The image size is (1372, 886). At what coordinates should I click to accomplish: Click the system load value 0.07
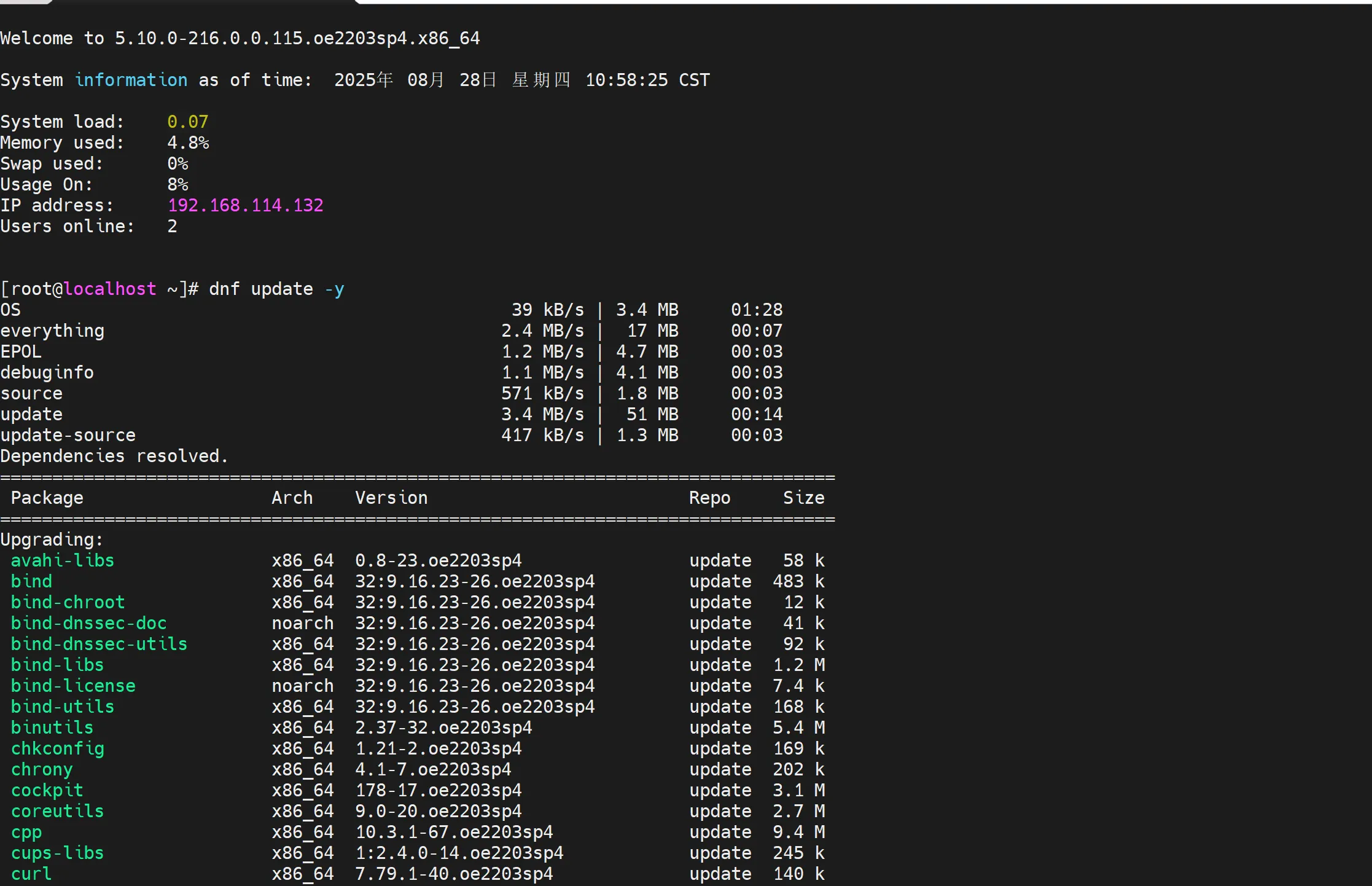188,122
